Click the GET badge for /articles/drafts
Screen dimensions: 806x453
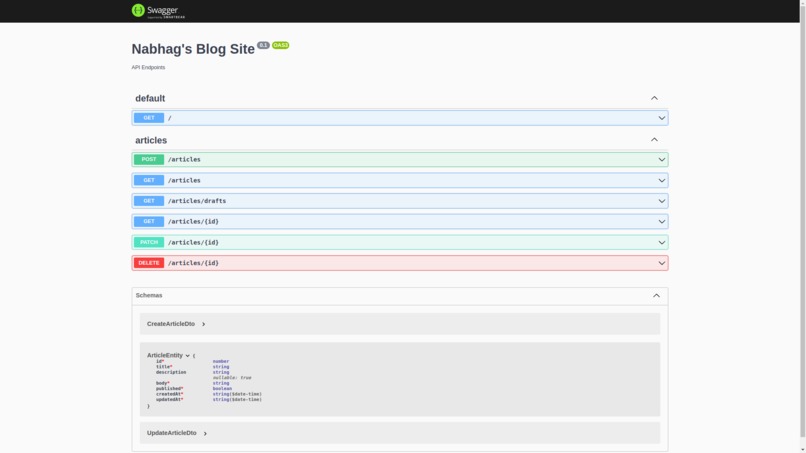coord(149,201)
